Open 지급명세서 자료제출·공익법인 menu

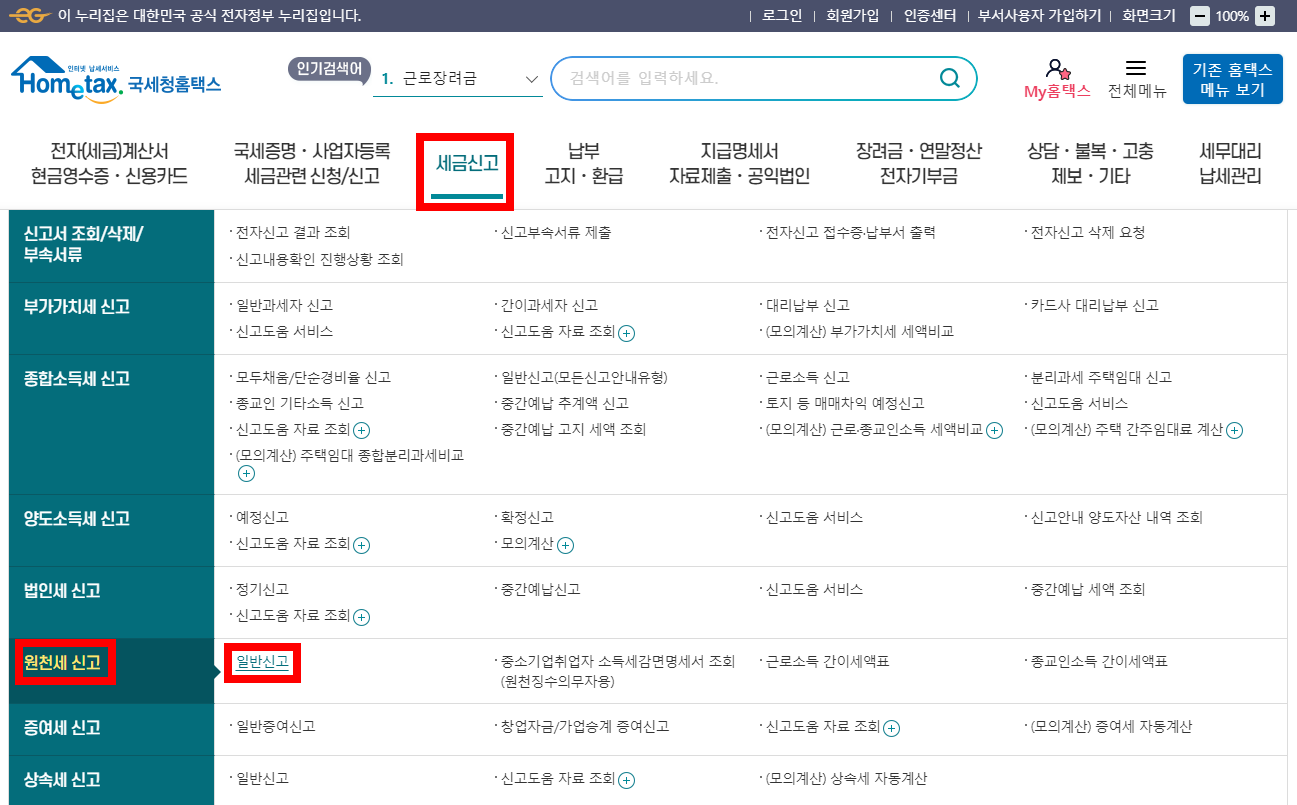pyautogui.click(x=739, y=164)
